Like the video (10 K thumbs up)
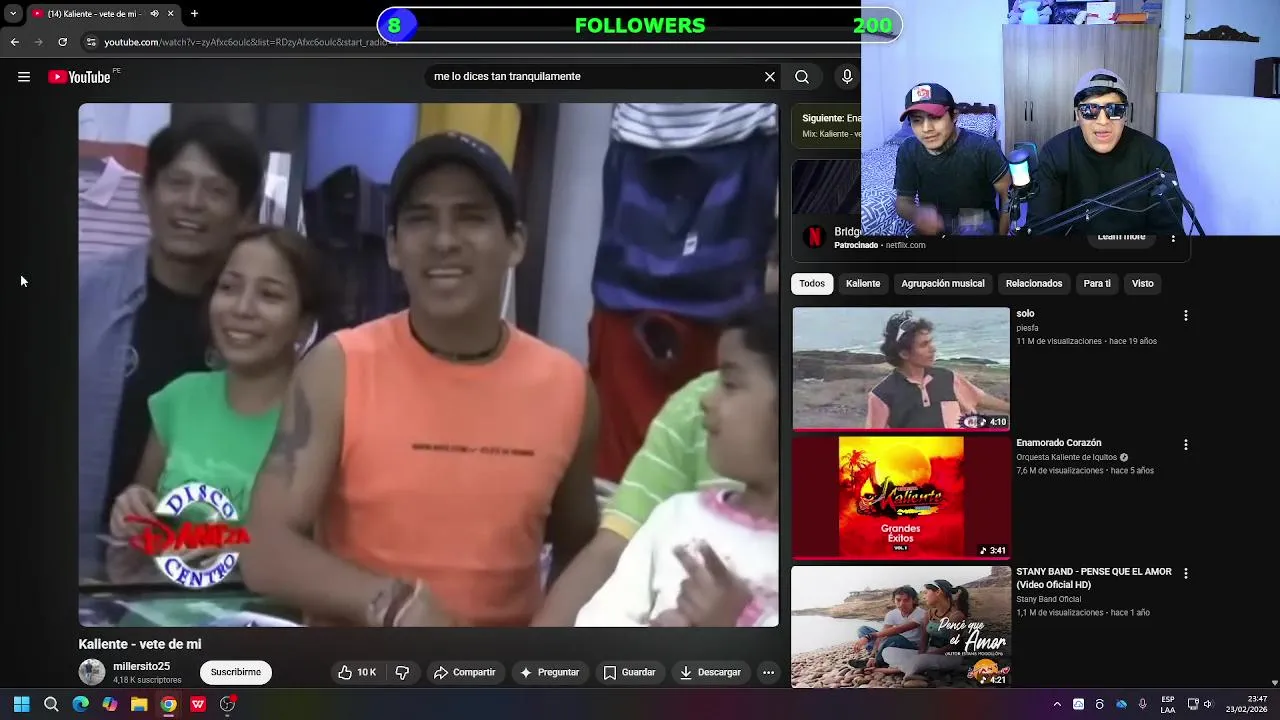The height and width of the screenshot is (720, 1280). (x=357, y=672)
